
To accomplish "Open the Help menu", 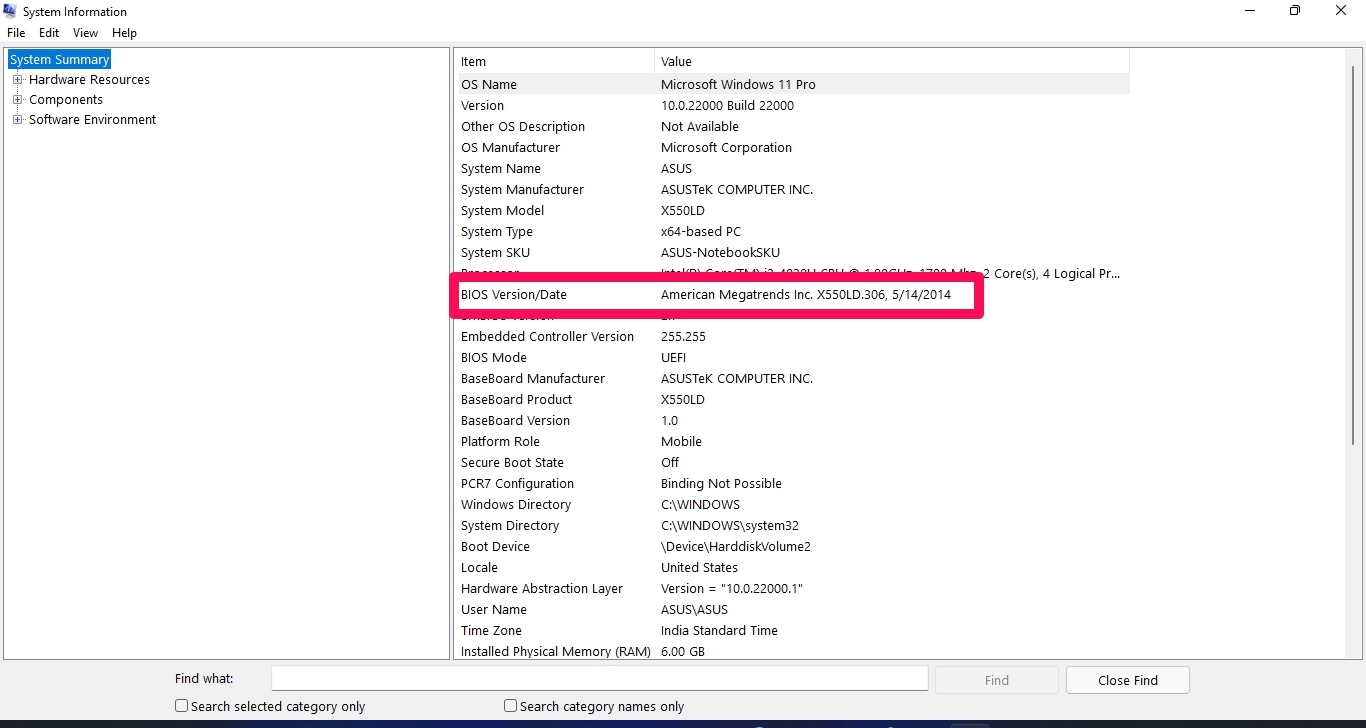I will tap(124, 33).
